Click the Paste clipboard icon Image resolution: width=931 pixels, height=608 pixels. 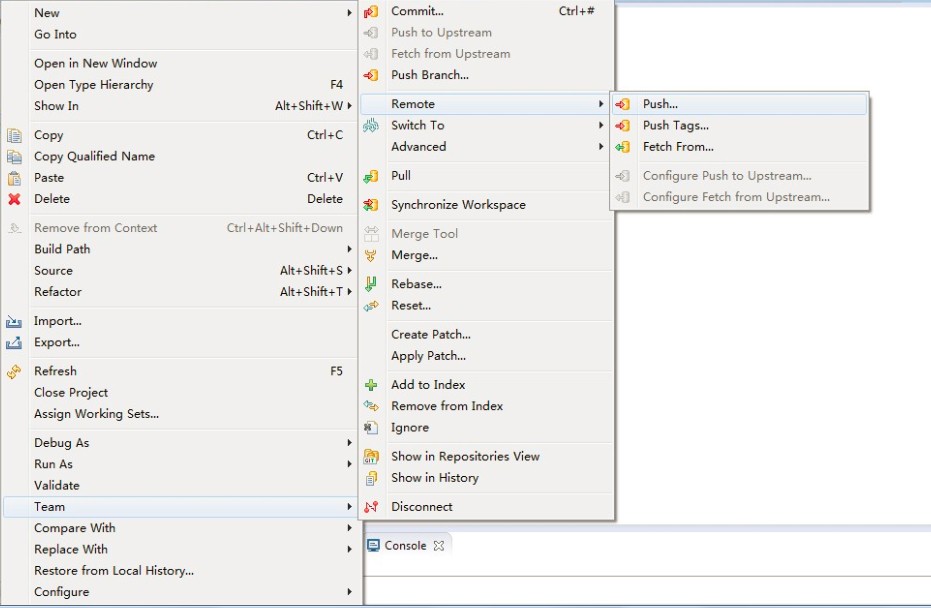(x=14, y=178)
